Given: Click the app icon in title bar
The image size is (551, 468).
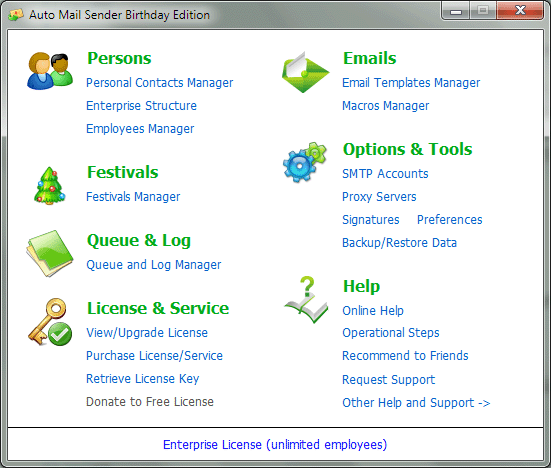Looking at the screenshot, I should point(16,15).
